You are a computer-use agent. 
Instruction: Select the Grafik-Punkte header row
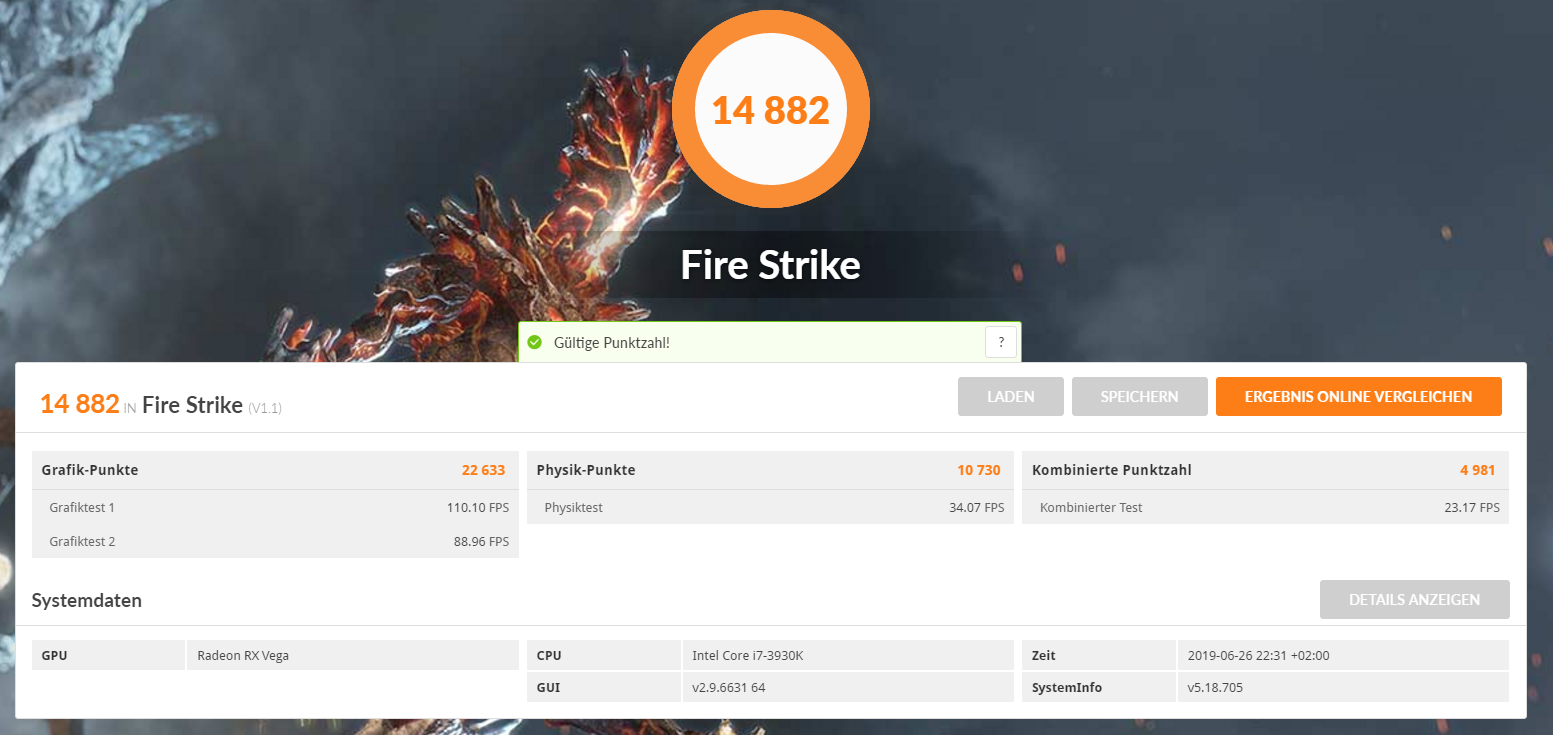pyautogui.click(x=275, y=470)
